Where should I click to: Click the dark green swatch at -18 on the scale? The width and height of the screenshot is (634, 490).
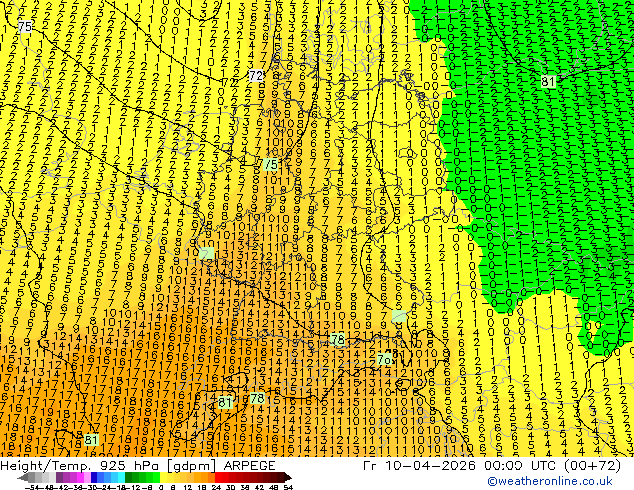pyautogui.click(x=129, y=477)
